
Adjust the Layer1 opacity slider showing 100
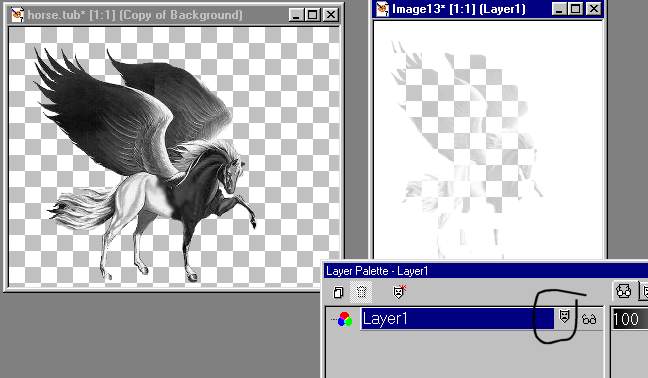[627, 319]
